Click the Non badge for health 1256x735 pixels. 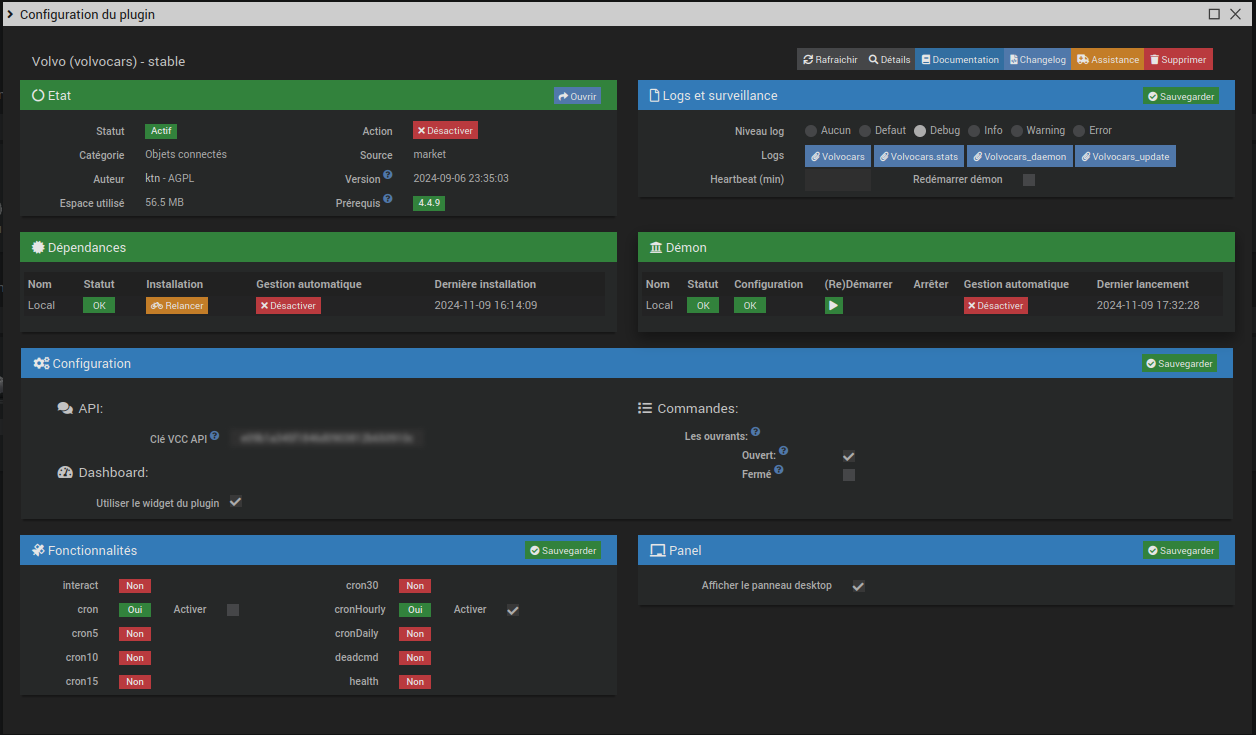[415, 682]
